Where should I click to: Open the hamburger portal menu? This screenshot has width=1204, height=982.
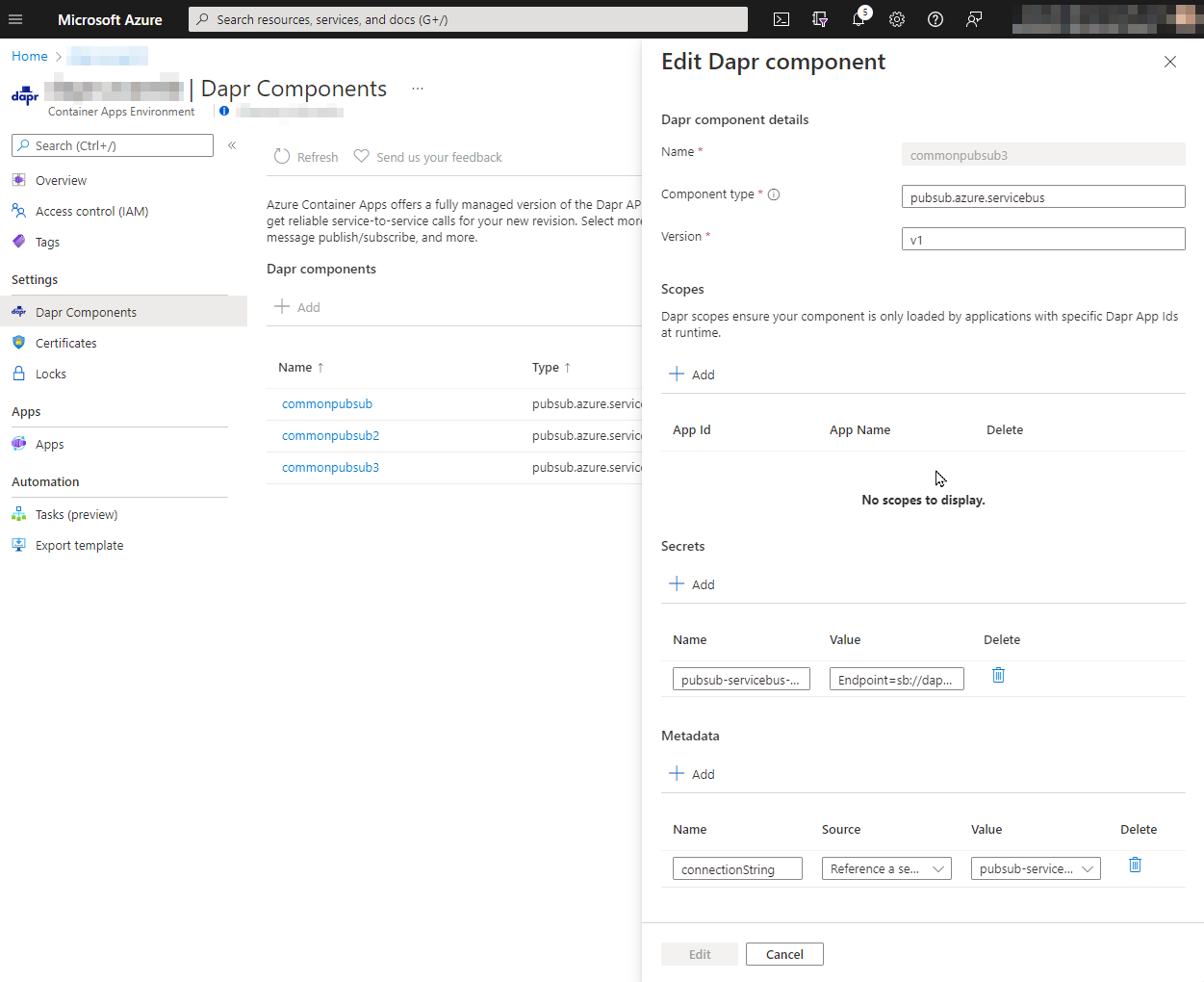[15, 19]
